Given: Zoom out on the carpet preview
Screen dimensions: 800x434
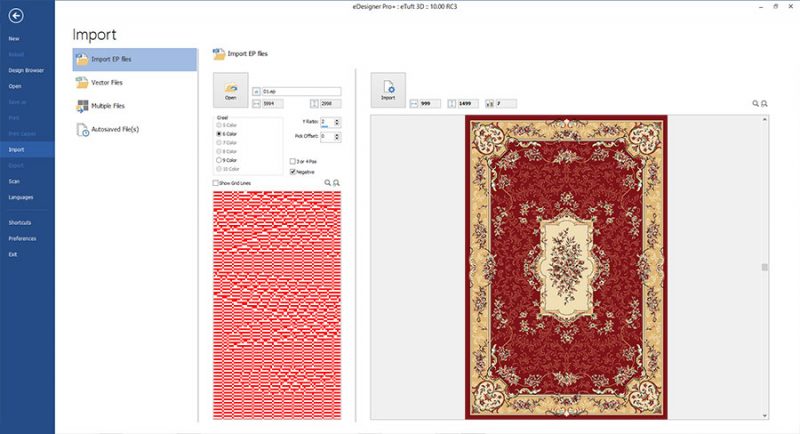Looking at the screenshot, I should tap(764, 104).
